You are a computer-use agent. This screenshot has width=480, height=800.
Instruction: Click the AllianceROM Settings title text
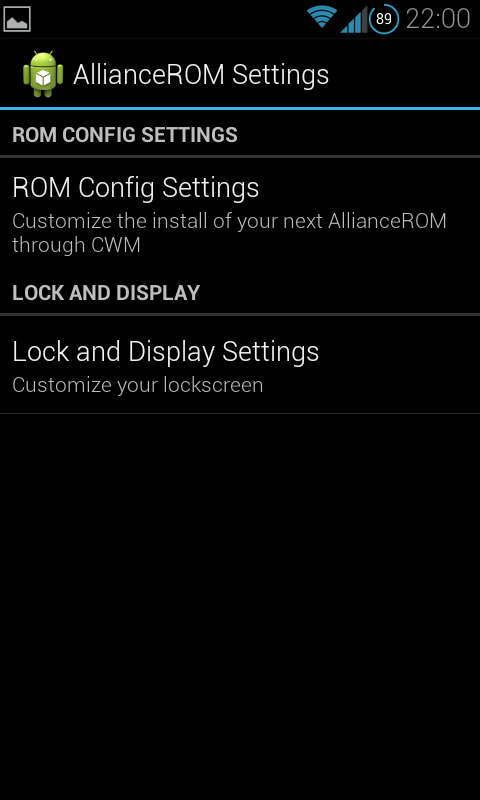click(x=201, y=75)
